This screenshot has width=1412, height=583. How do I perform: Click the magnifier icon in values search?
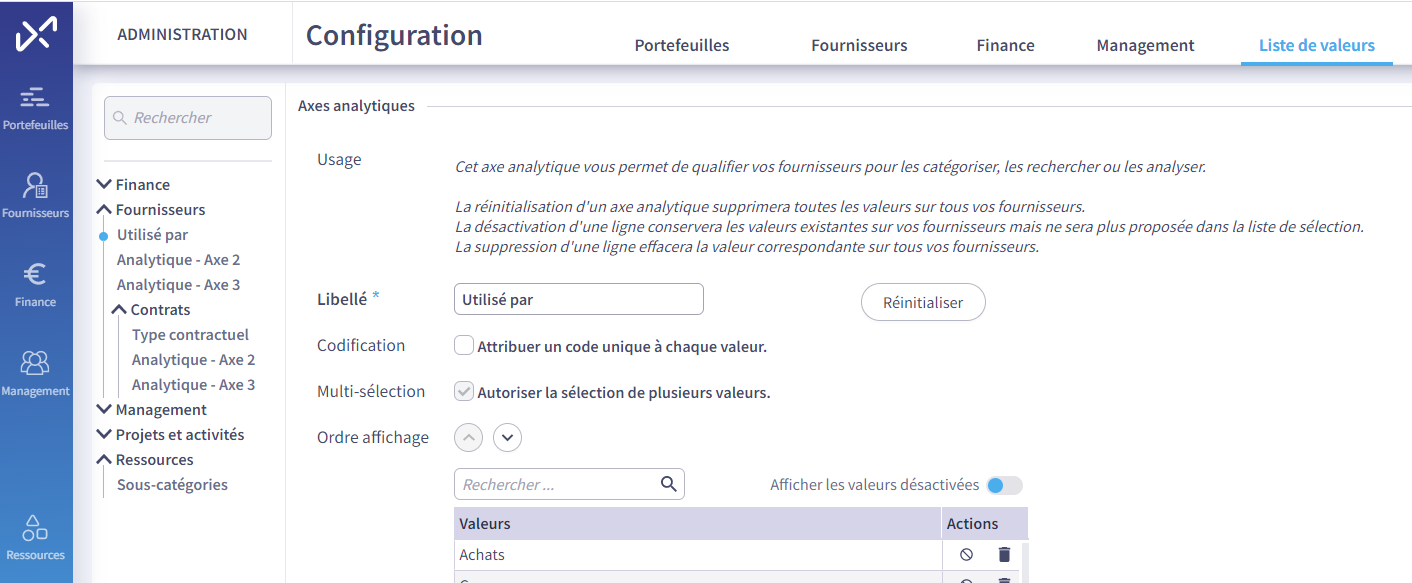pos(669,484)
